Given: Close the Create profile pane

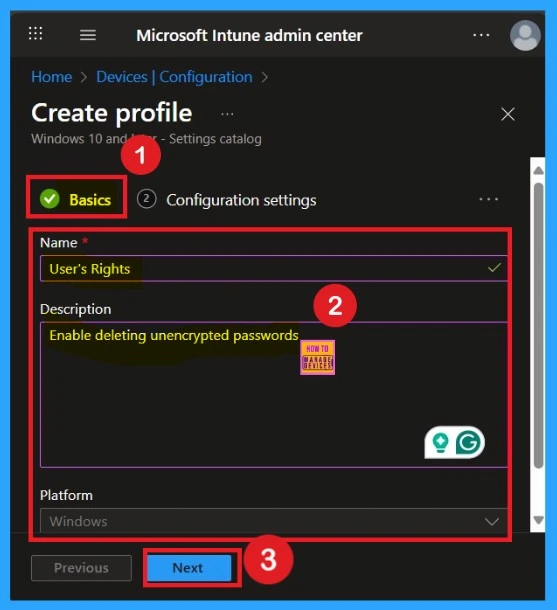Looking at the screenshot, I should (x=508, y=114).
